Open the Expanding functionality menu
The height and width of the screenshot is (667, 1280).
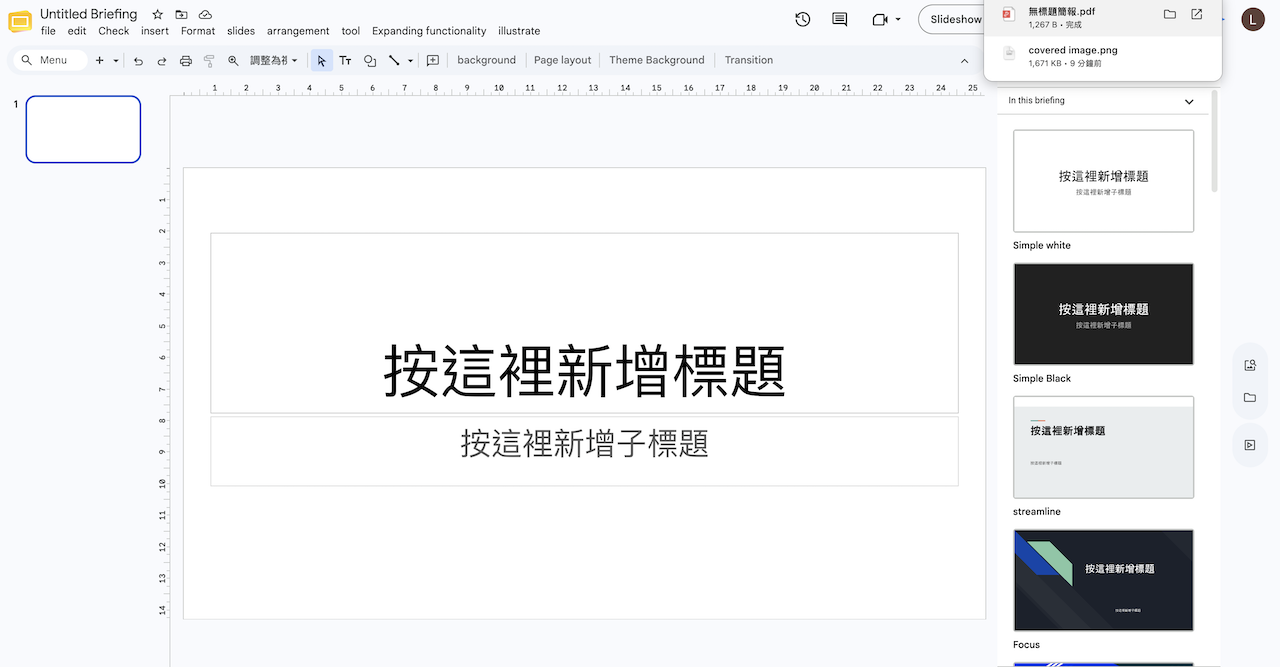(x=429, y=31)
